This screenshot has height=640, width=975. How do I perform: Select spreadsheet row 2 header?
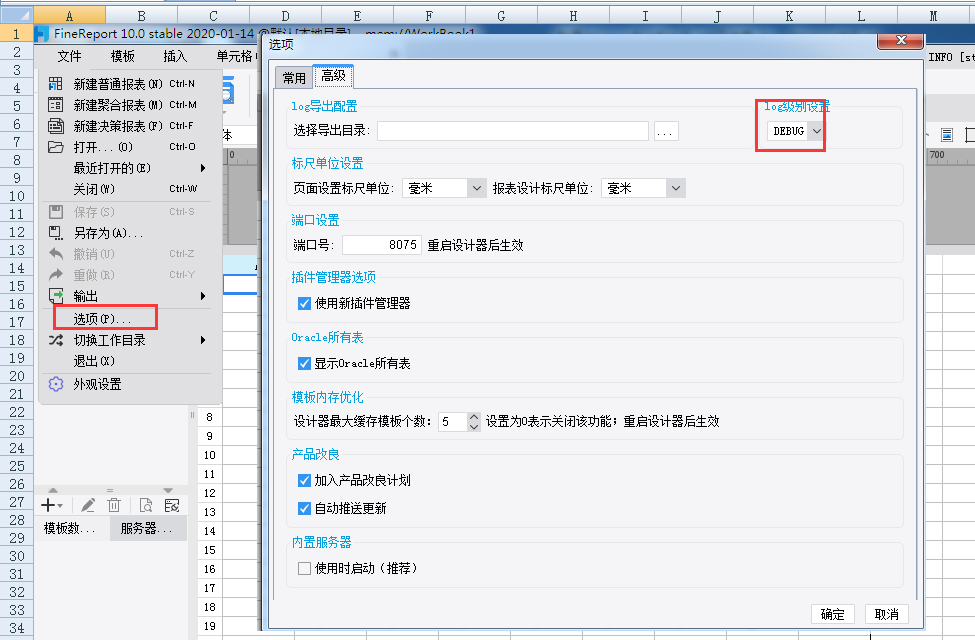click(x=17, y=52)
